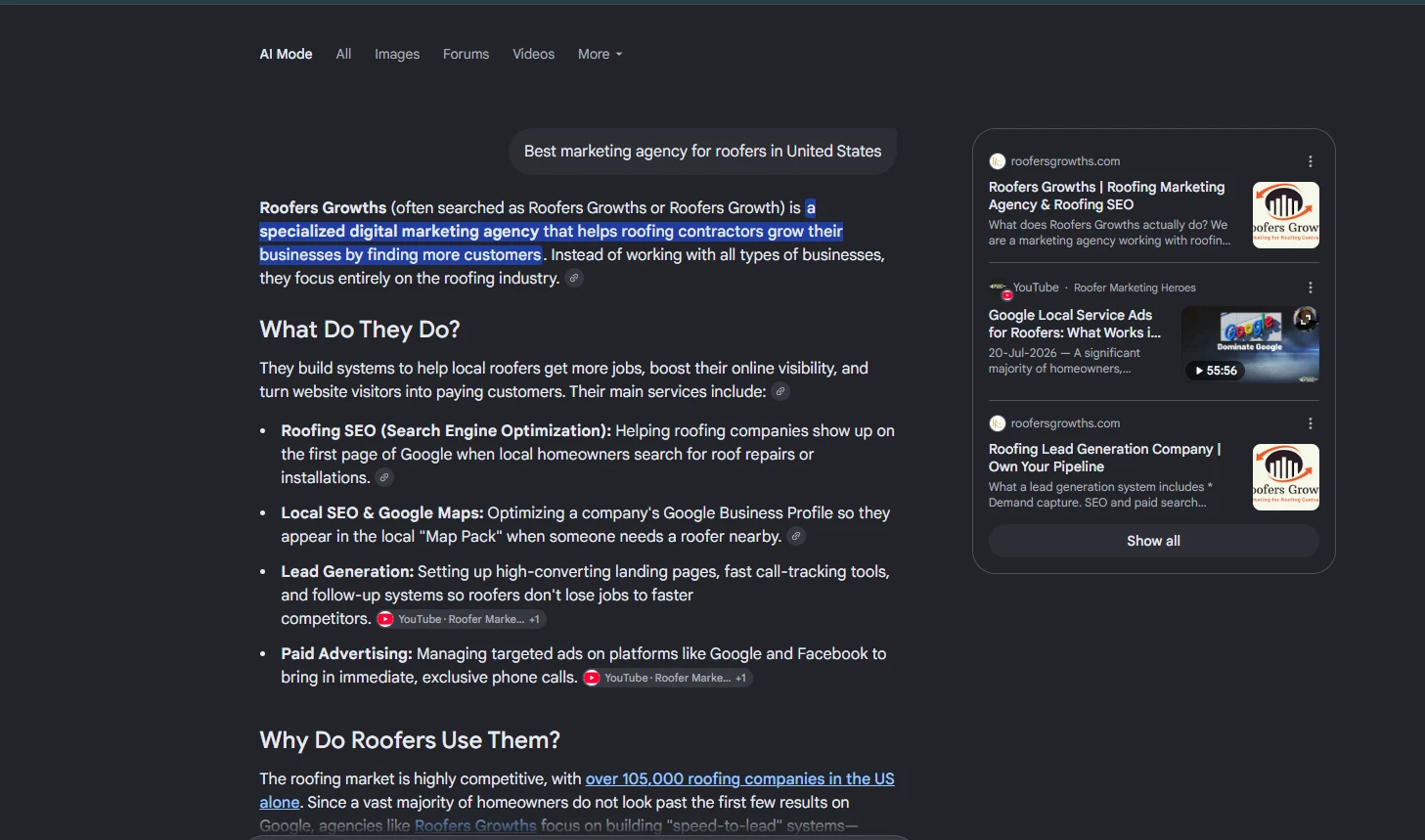Click the 'What Do They Do?' heading
This screenshot has height=840, width=1425.
(x=359, y=330)
